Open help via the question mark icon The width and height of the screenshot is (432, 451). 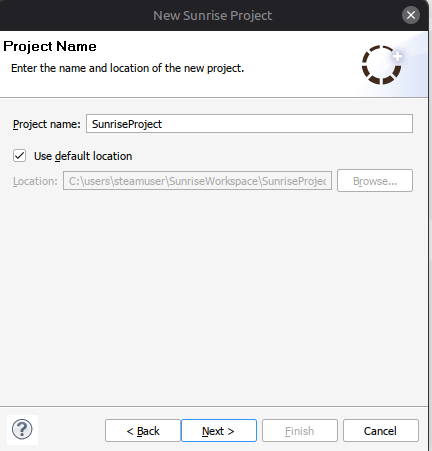coord(22,430)
